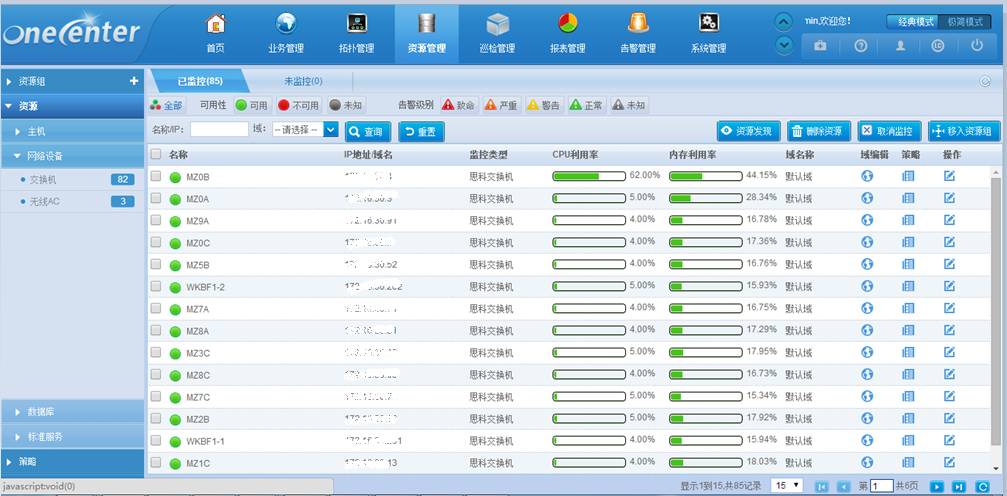Click the 查询 search button
1007x496 pixels.
[x=367, y=131]
